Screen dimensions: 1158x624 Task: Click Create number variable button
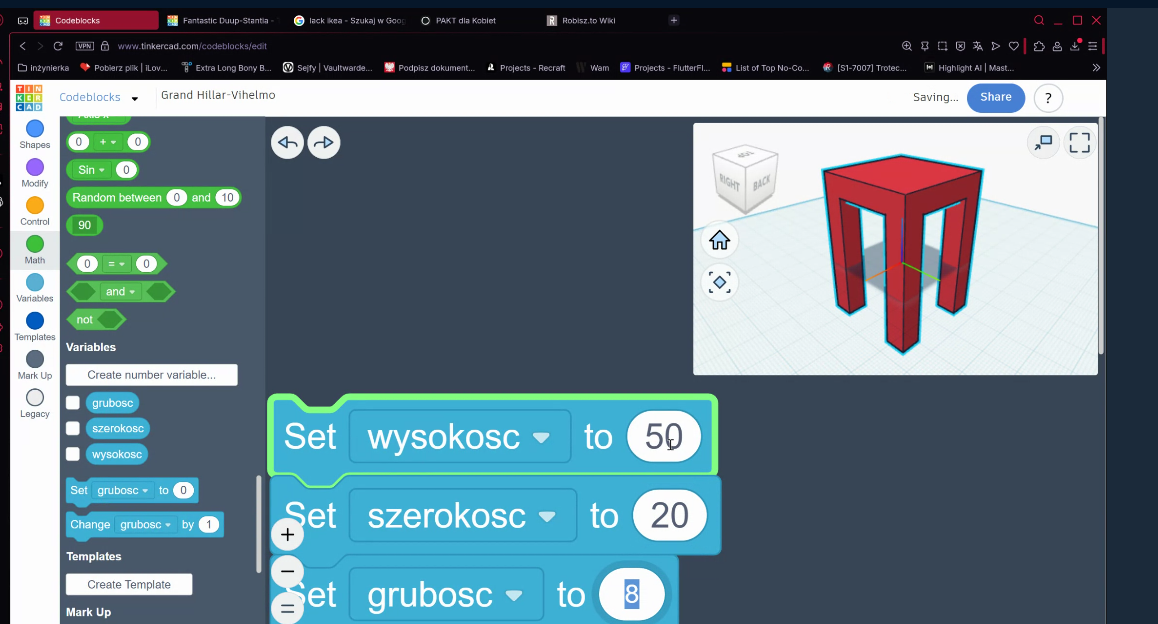click(x=151, y=375)
